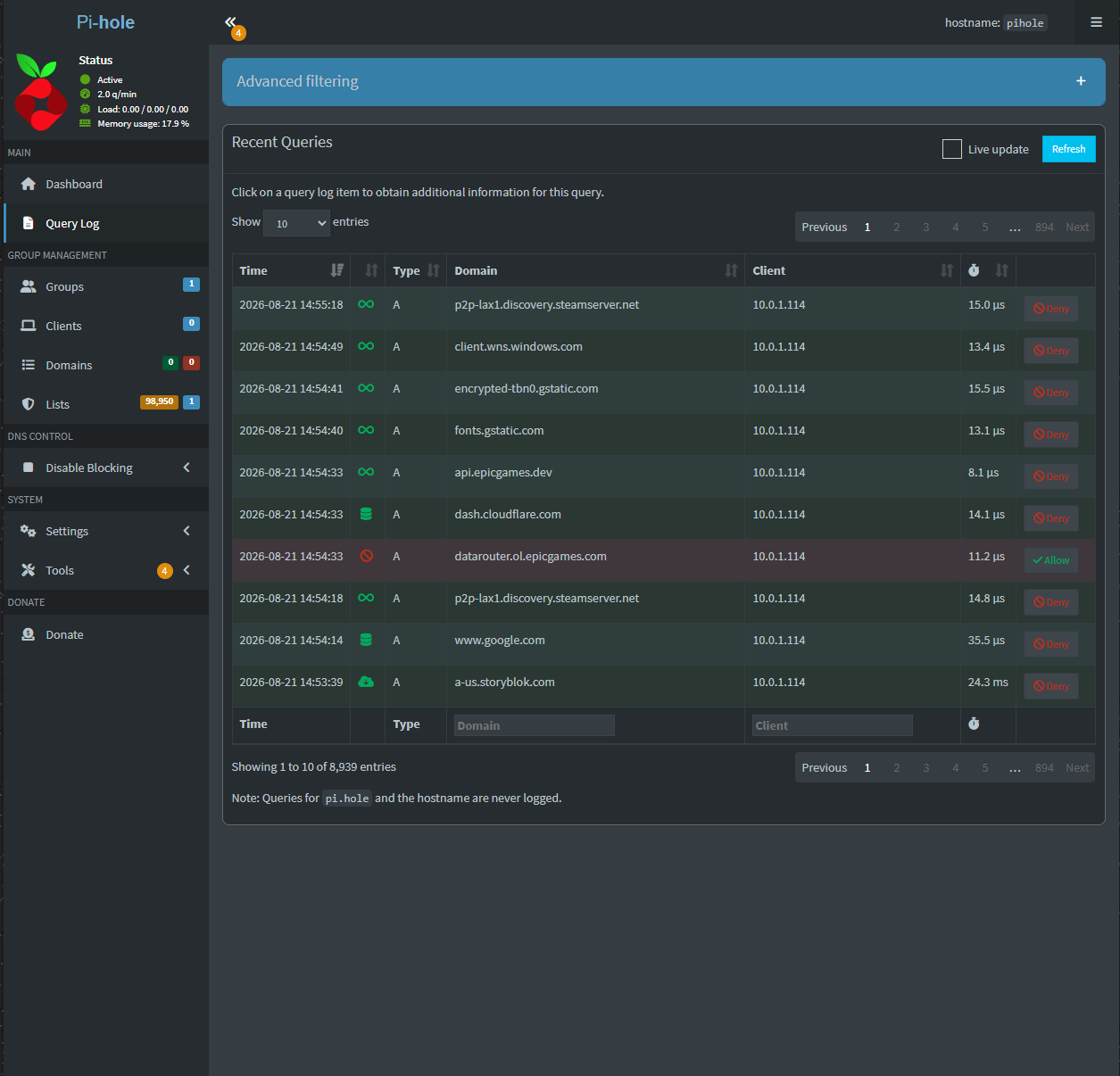Sort by reply time stopwatch column header
Image resolution: width=1120 pixels, height=1076 pixels.
(988, 270)
